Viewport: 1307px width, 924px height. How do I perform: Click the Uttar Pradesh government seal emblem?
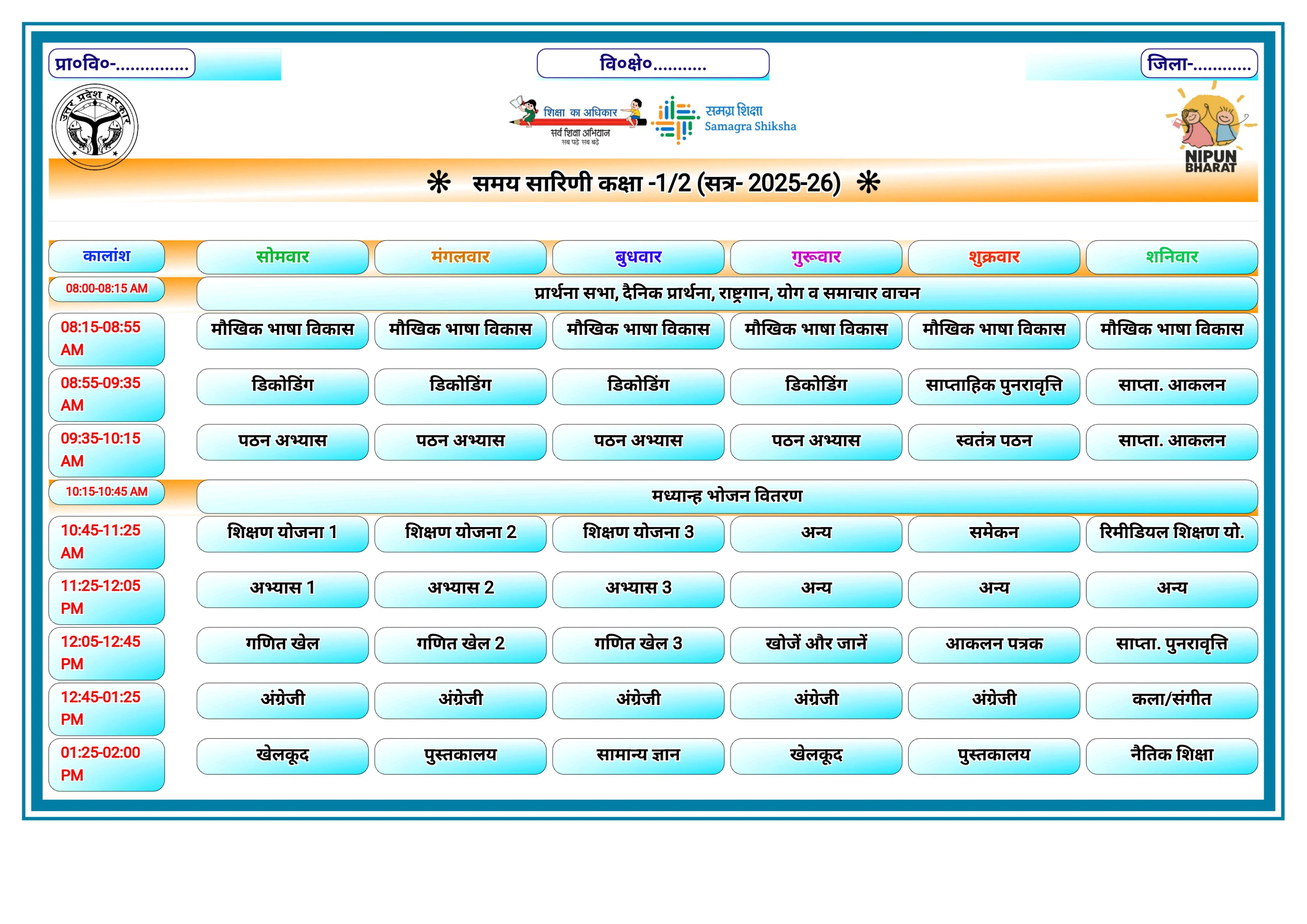[x=95, y=126]
